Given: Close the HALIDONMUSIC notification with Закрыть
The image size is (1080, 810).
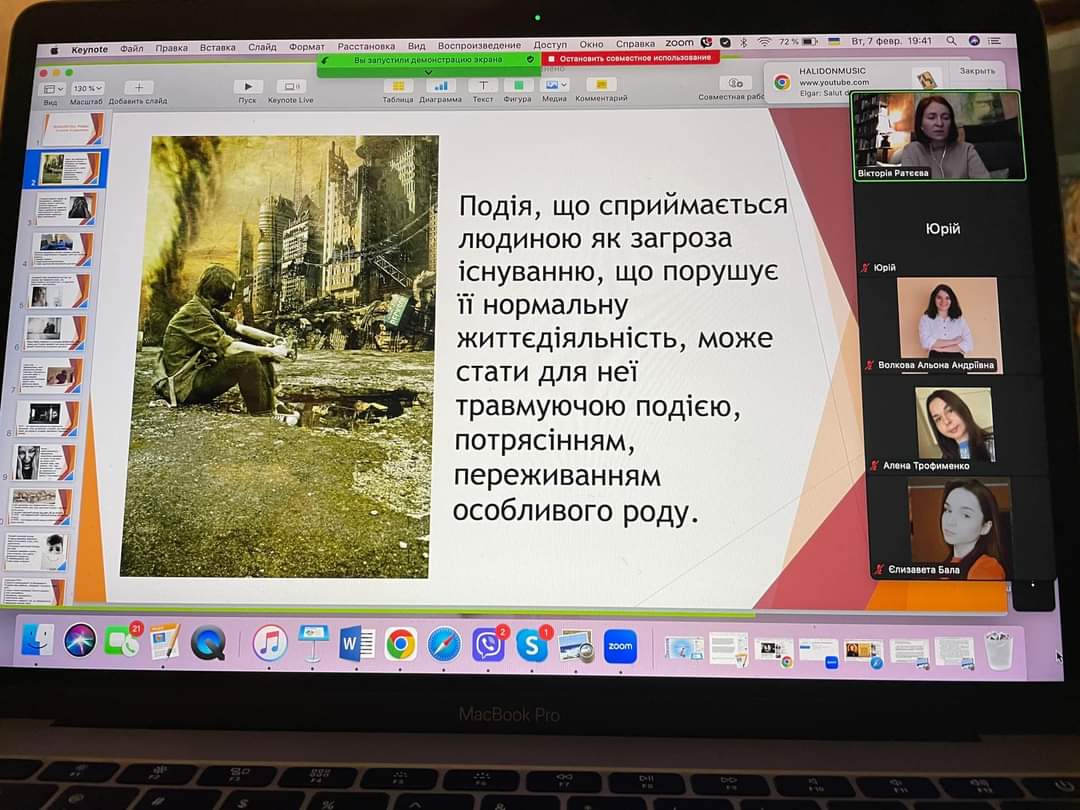Looking at the screenshot, I should [x=976, y=71].
